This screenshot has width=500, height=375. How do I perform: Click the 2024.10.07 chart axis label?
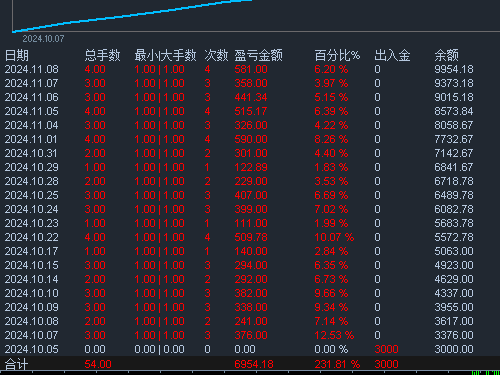[x=43, y=39]
